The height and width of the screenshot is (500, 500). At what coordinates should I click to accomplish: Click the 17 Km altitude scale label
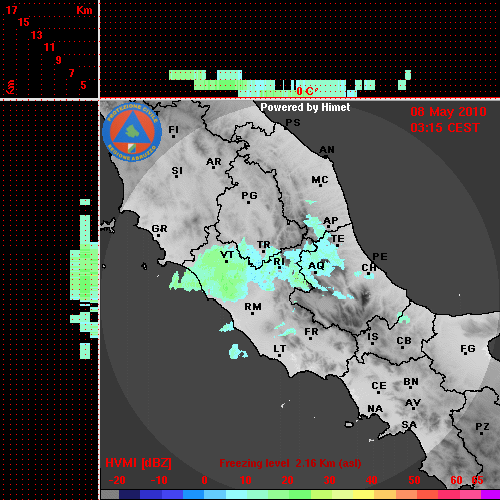12,10
